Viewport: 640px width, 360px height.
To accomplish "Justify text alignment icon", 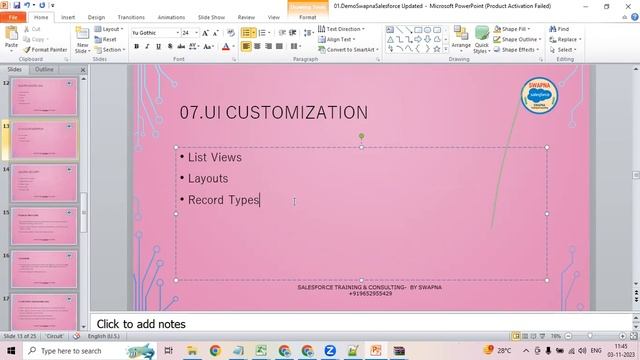I will pos(279,47).
